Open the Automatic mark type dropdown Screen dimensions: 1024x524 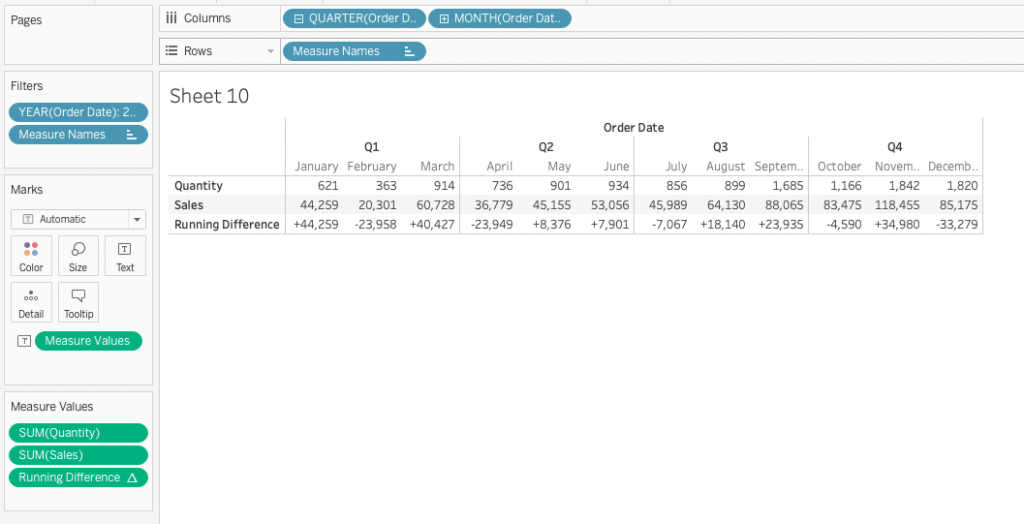tap(136, 219)
